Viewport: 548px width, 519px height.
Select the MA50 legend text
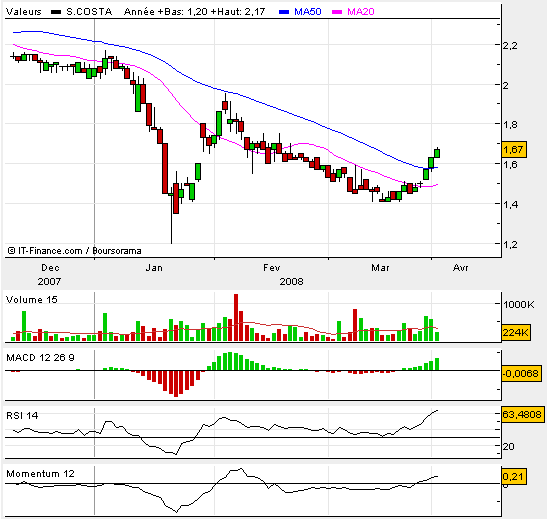tap(308, 12)
